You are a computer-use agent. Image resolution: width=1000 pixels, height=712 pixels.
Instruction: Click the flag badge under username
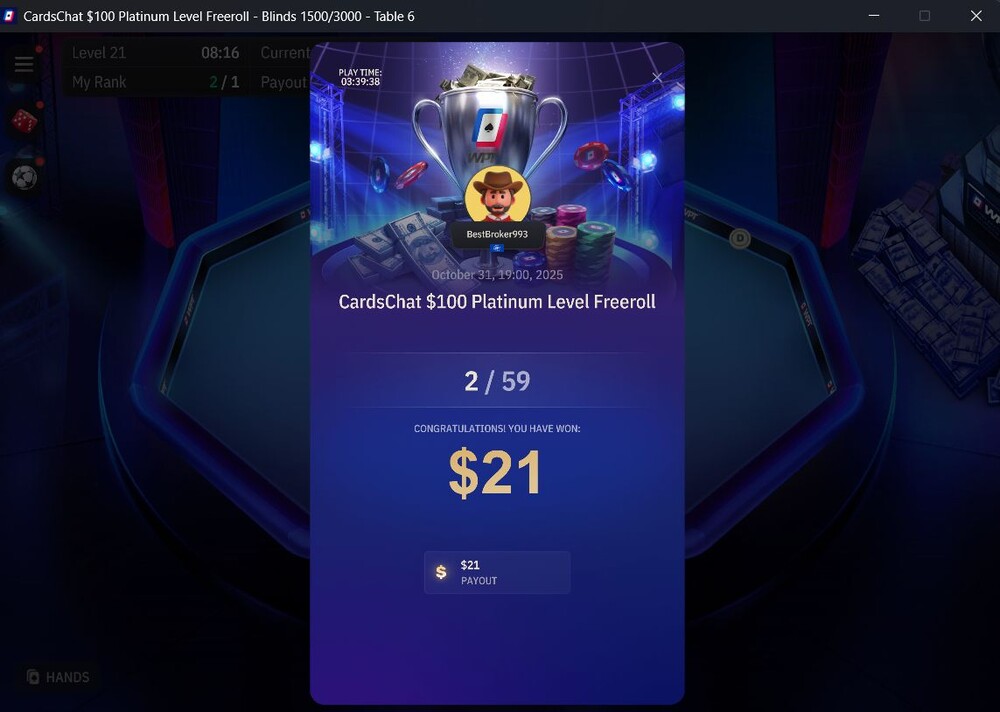497,248
